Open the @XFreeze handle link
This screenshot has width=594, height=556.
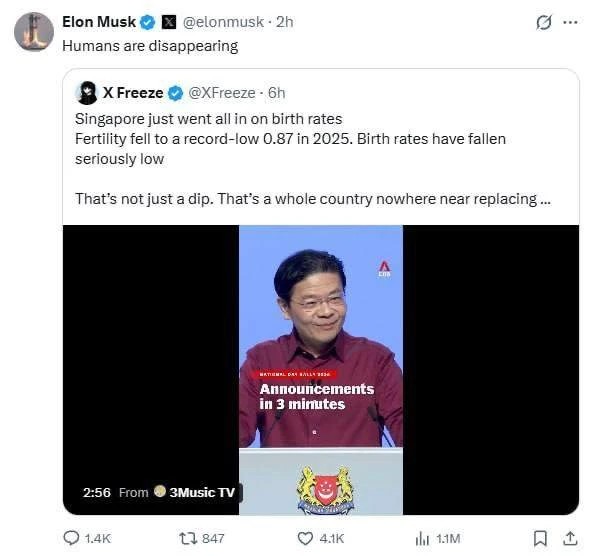pos(222,93)
